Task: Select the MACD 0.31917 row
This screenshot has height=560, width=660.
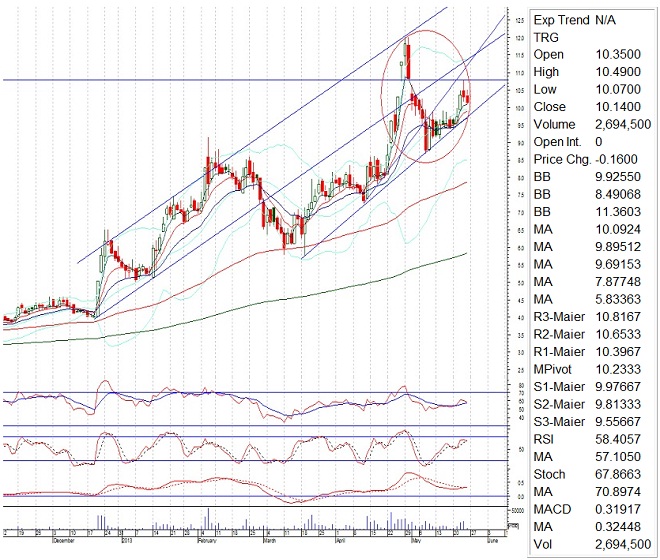Action: [x=590, y=509]
